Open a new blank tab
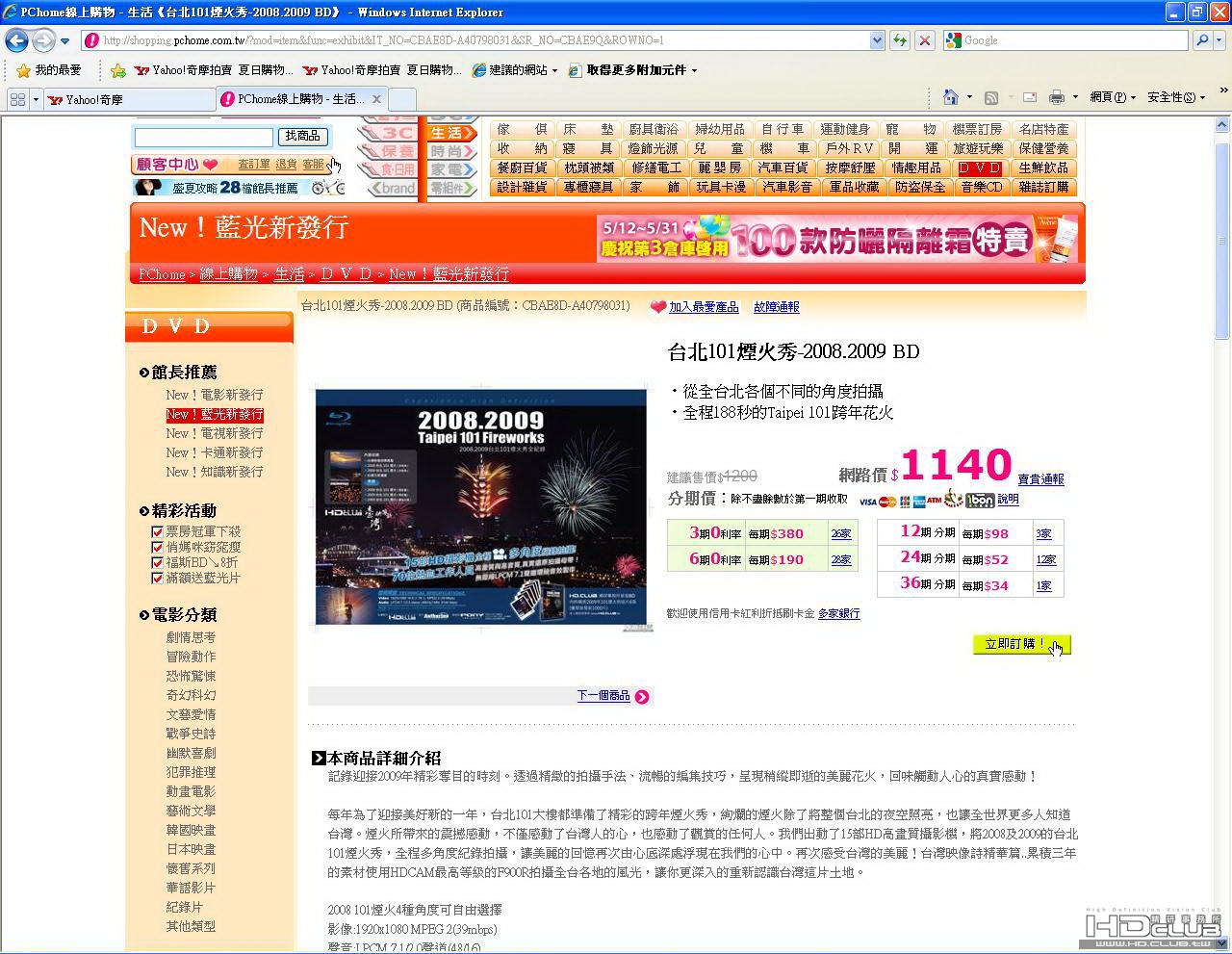 coord(402,99)
